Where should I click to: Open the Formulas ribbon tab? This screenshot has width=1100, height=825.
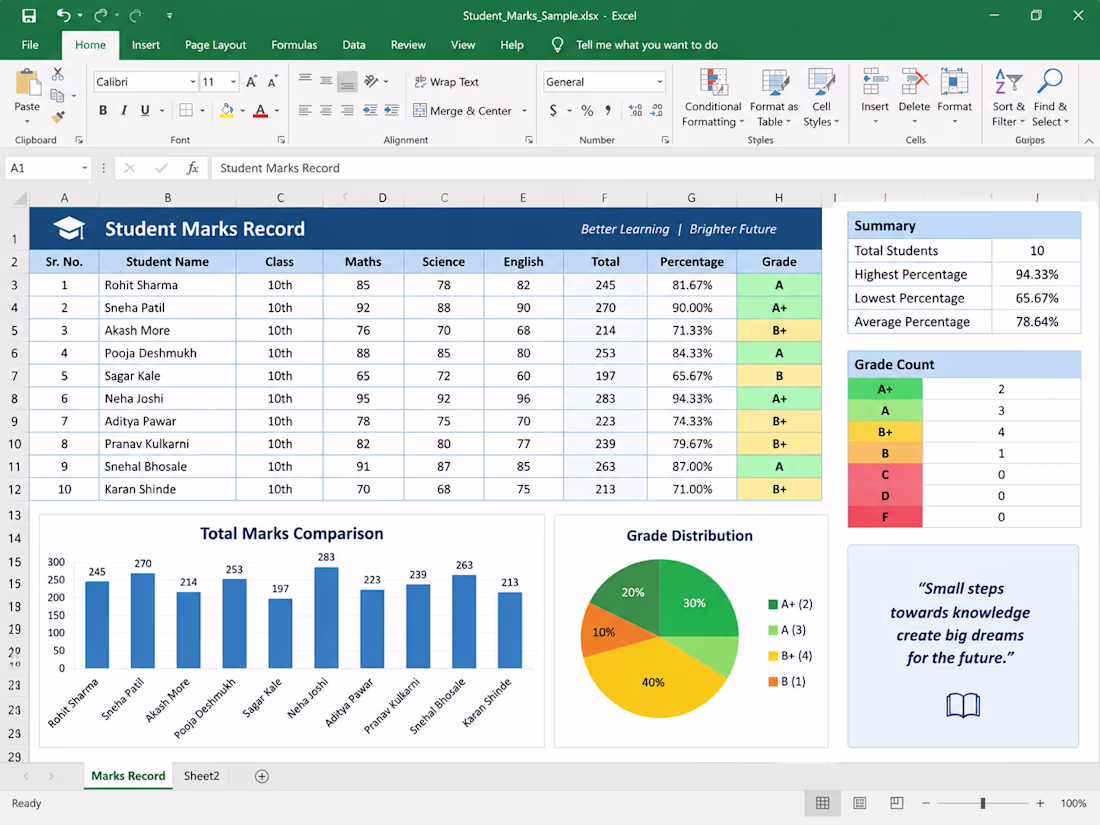(294, 45)
